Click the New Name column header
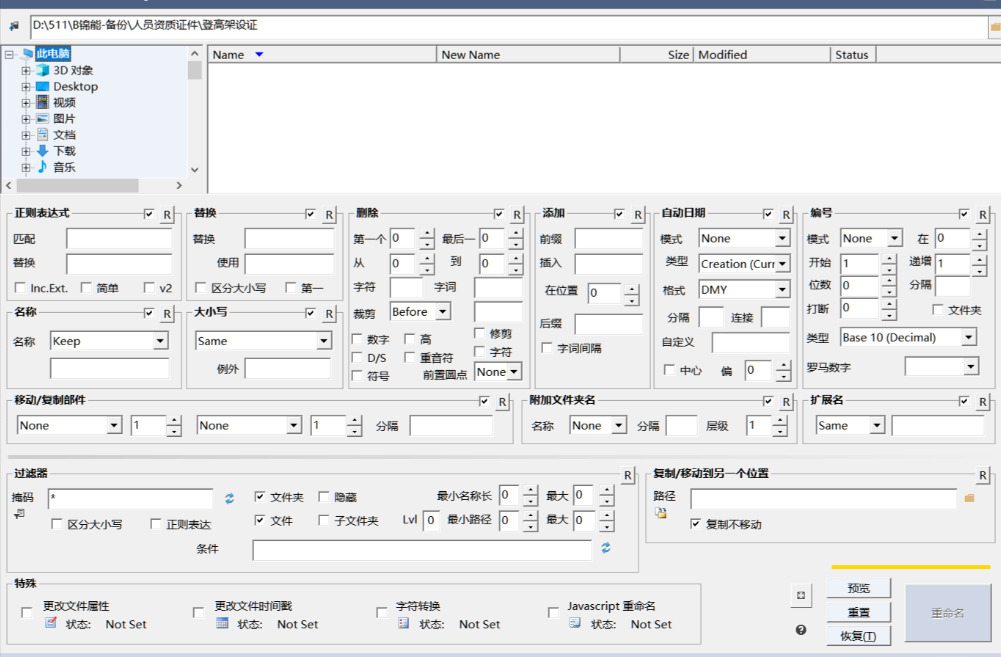 click(x=528, y=55)
